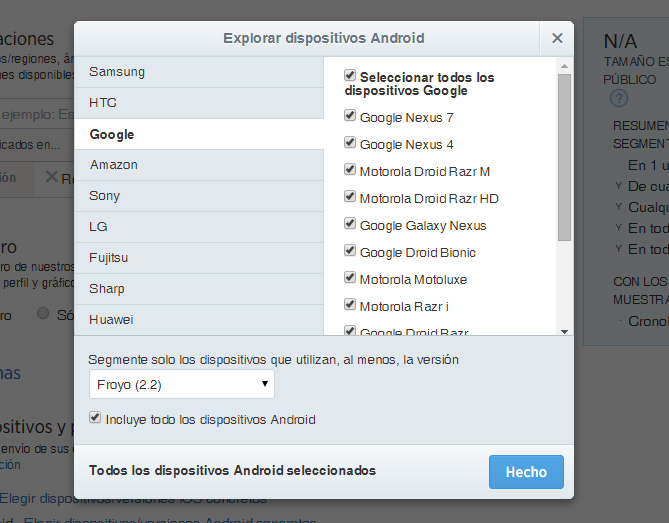Open the Froyo (2.2) version dropdown
The height and width of the screenshot is (523, 669).
point(182,384)
